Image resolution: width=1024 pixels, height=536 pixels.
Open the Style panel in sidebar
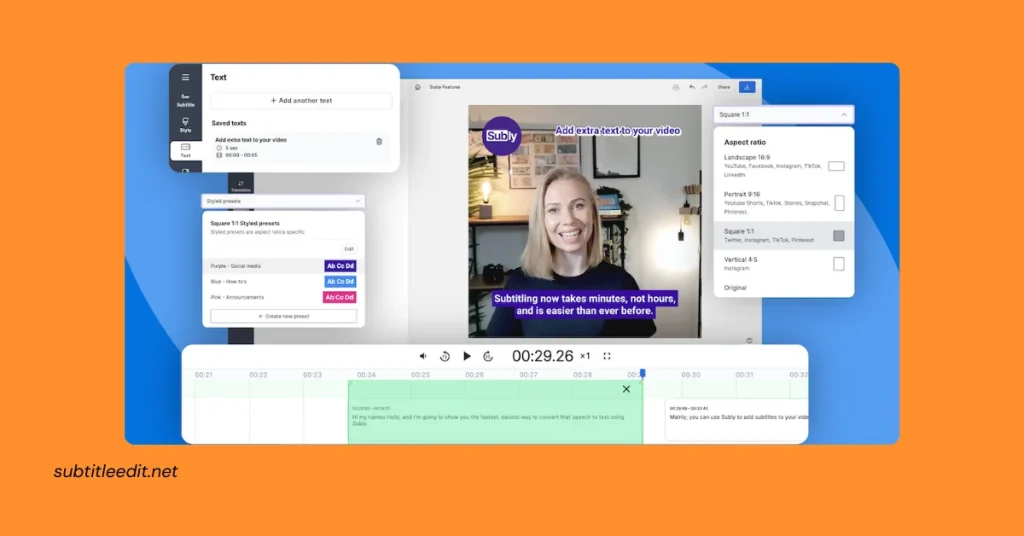click(x=185, y=125)
